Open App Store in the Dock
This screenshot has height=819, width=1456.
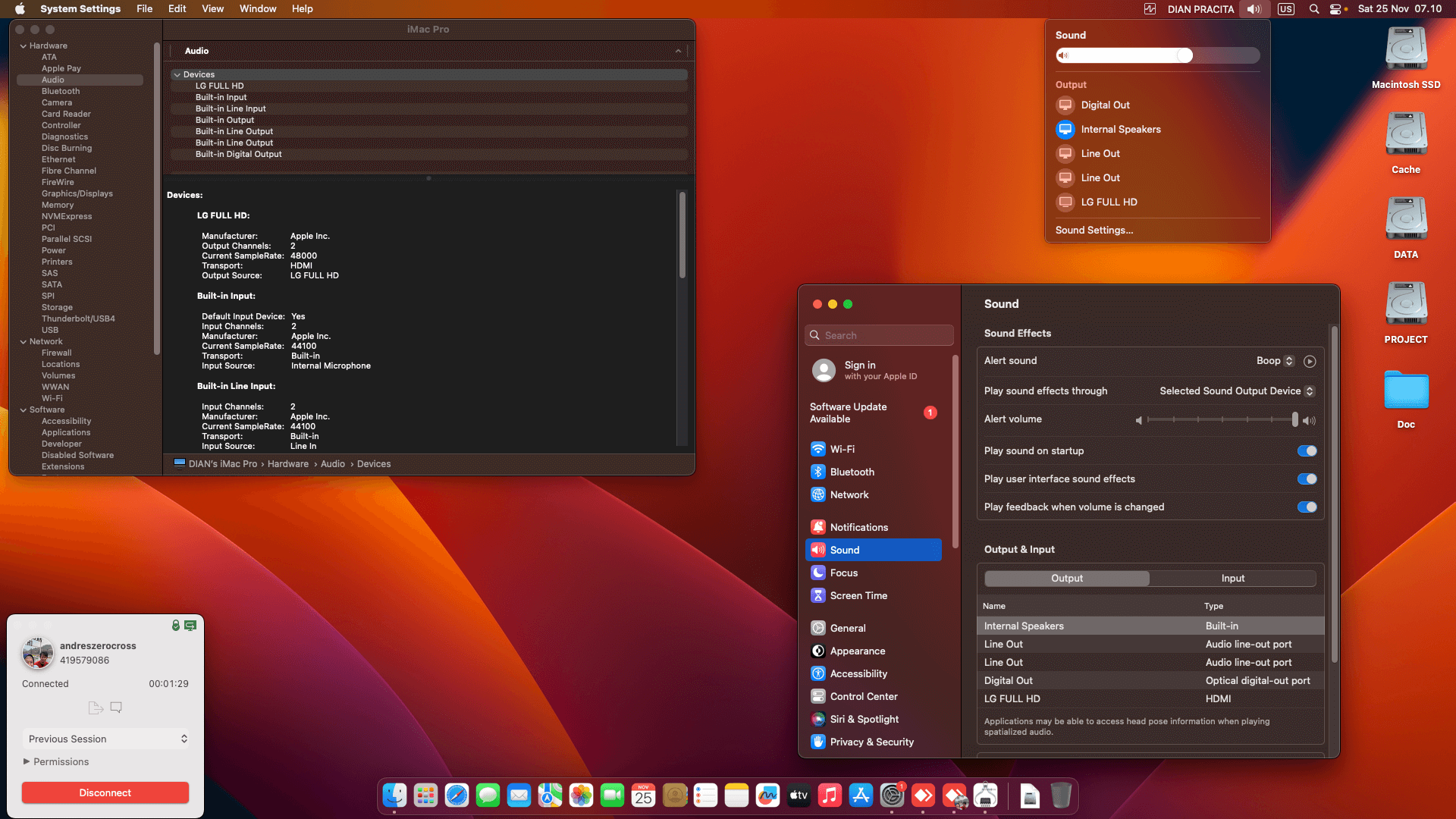[x=861, y=795]
